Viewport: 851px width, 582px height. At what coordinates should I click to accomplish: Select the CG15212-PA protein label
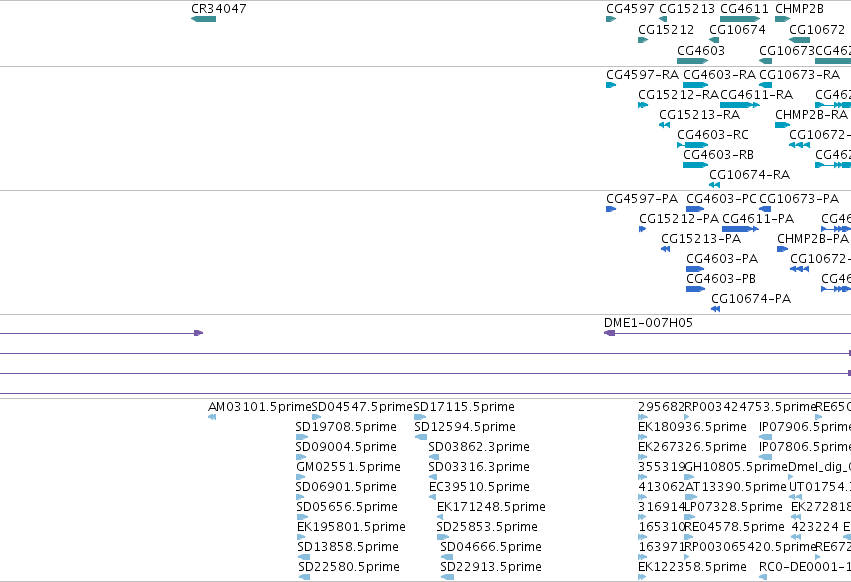(x=679, y=219)
